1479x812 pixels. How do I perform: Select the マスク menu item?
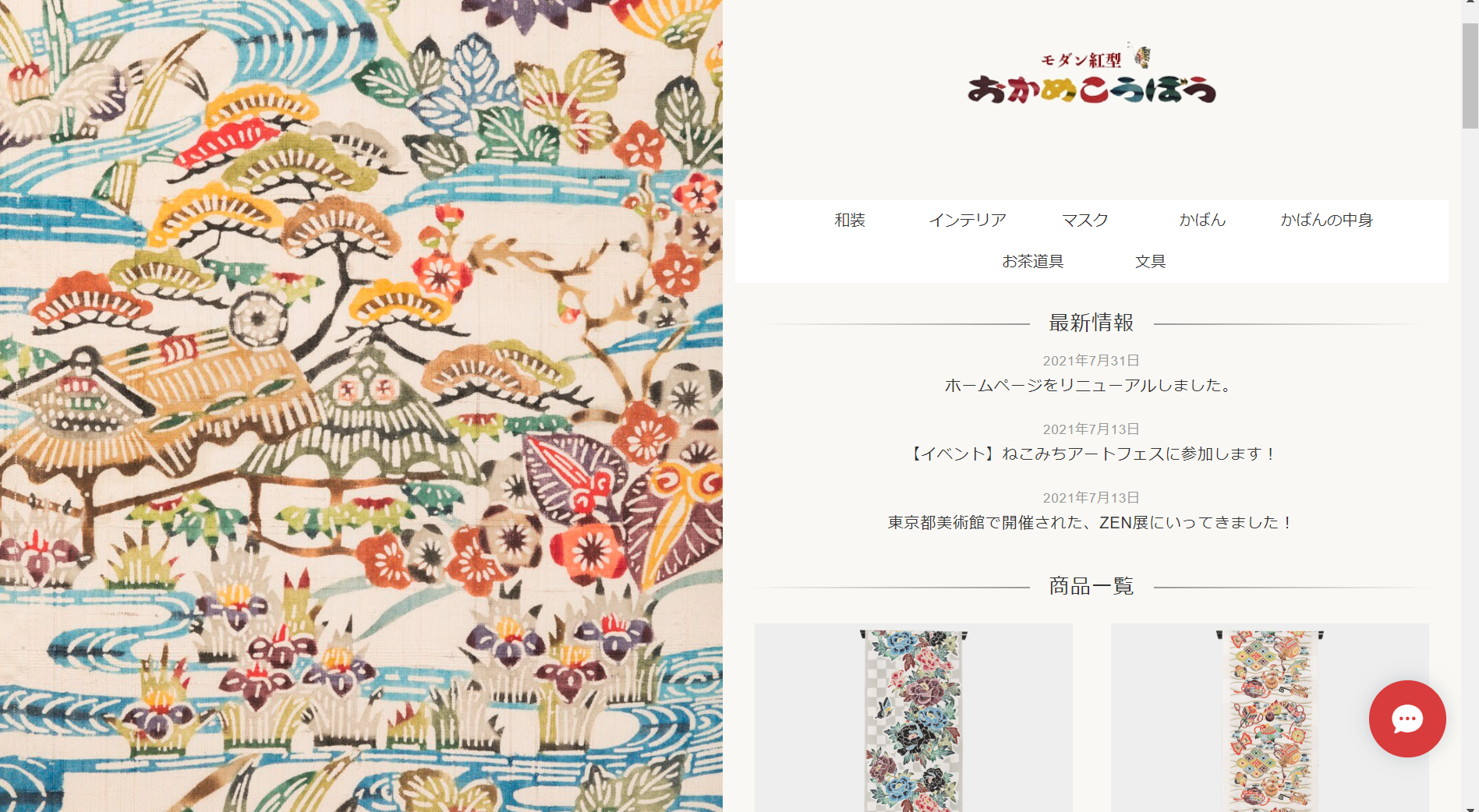pos(1085,221)
